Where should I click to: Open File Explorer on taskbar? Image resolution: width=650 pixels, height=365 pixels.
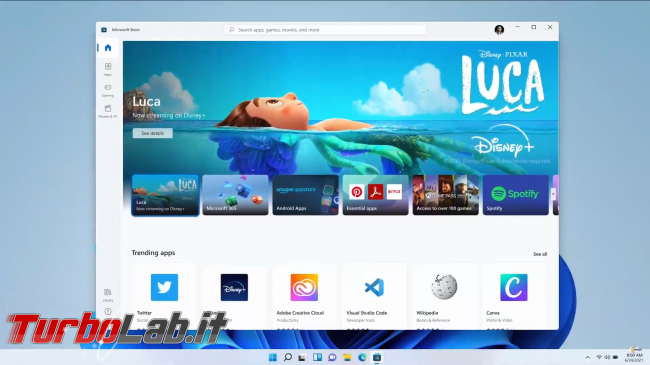click(x=347, y=358)
